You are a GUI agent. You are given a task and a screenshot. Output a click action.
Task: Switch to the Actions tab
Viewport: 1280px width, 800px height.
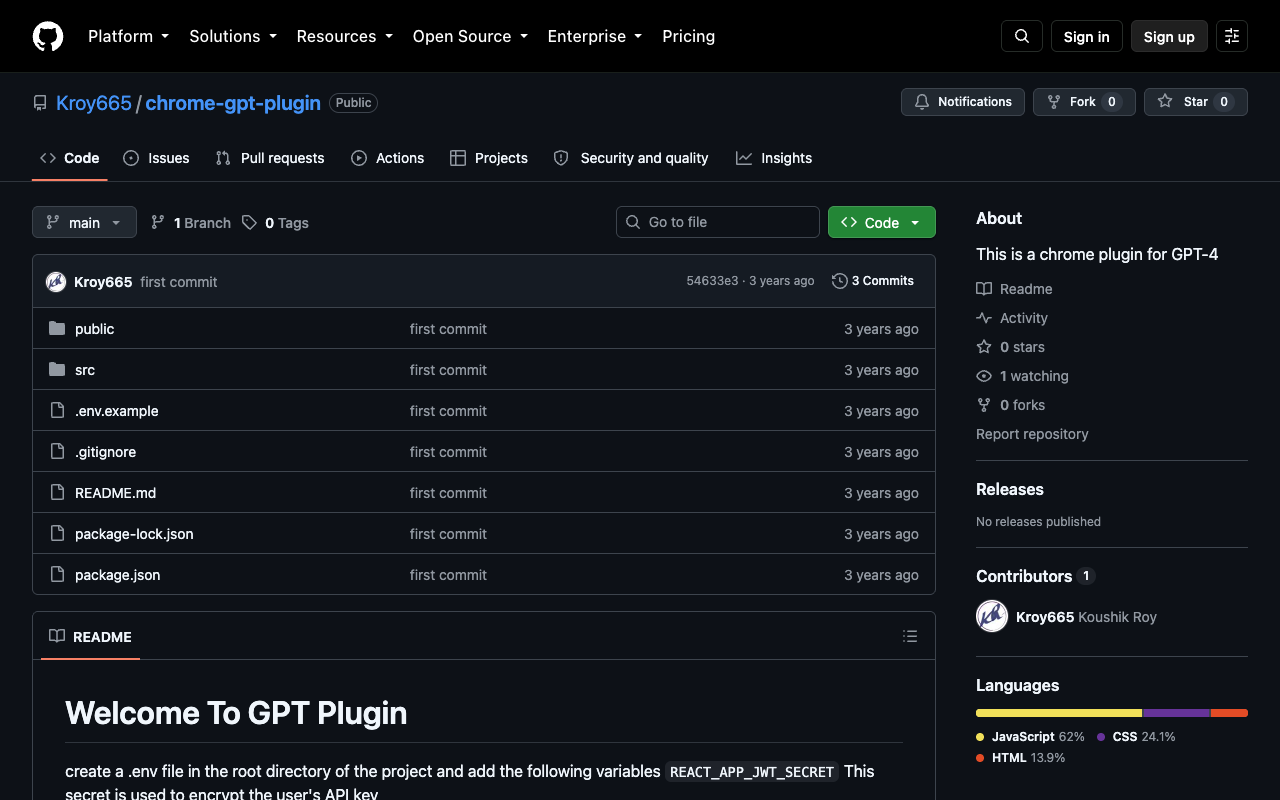(387, 158)
